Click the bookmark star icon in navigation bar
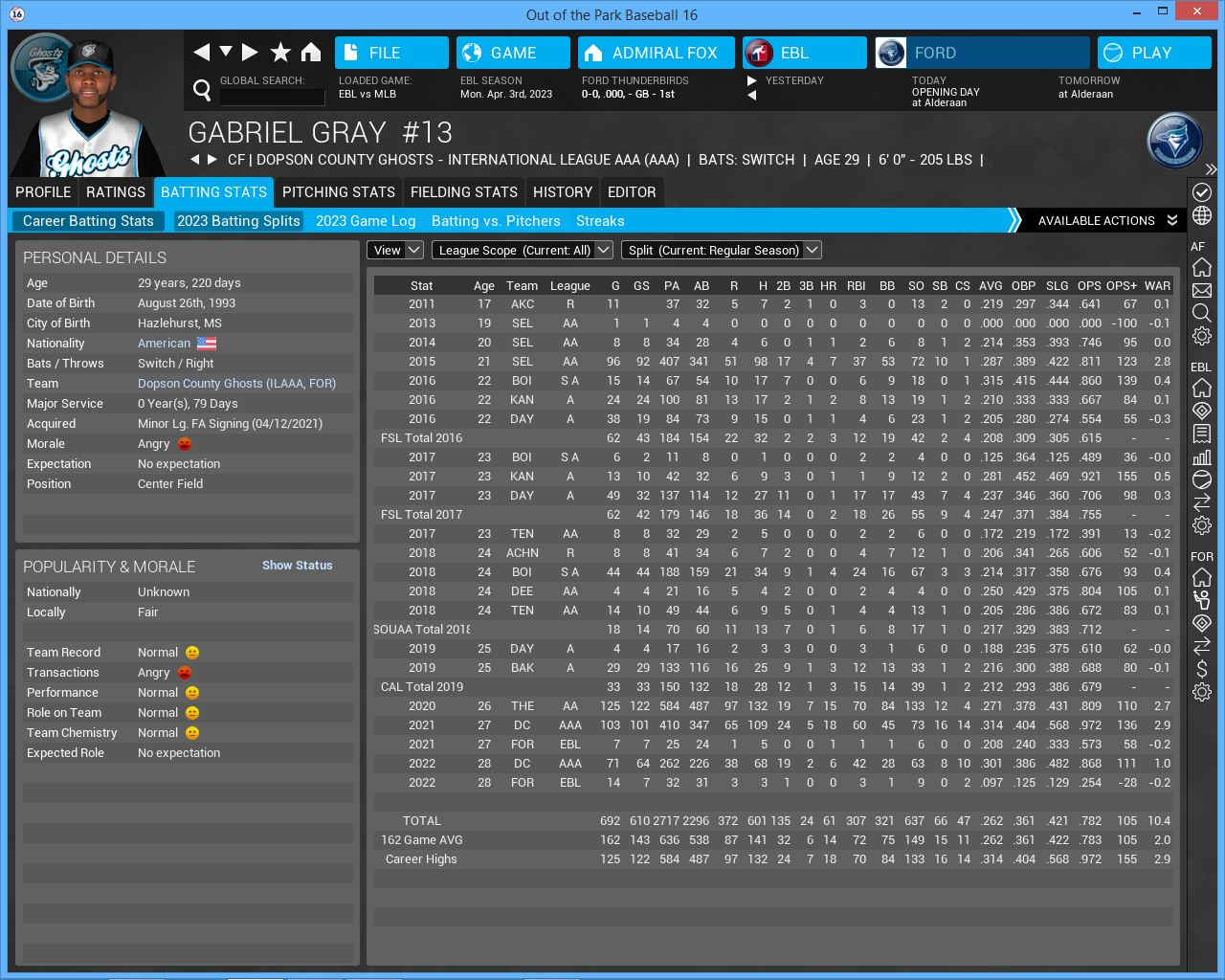The height and width of the screenshot is (980, 1225). (280, 53)
